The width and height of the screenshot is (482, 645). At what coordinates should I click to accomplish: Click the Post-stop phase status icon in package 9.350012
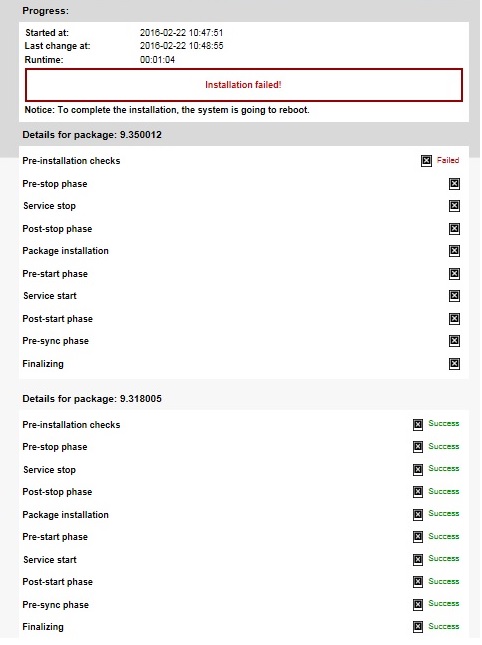point(454,229)
